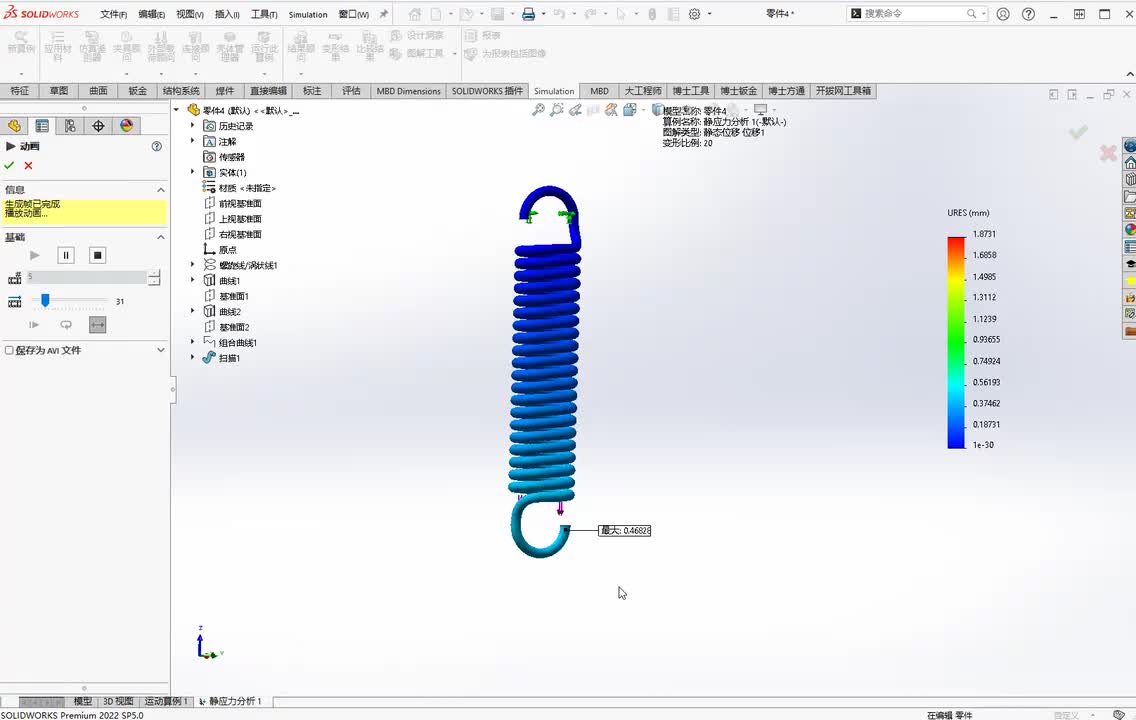The height and width of the screenshot is (720, 1136).
Task: Open Design Library task pane icon
Action: (x=1129, y=179)
